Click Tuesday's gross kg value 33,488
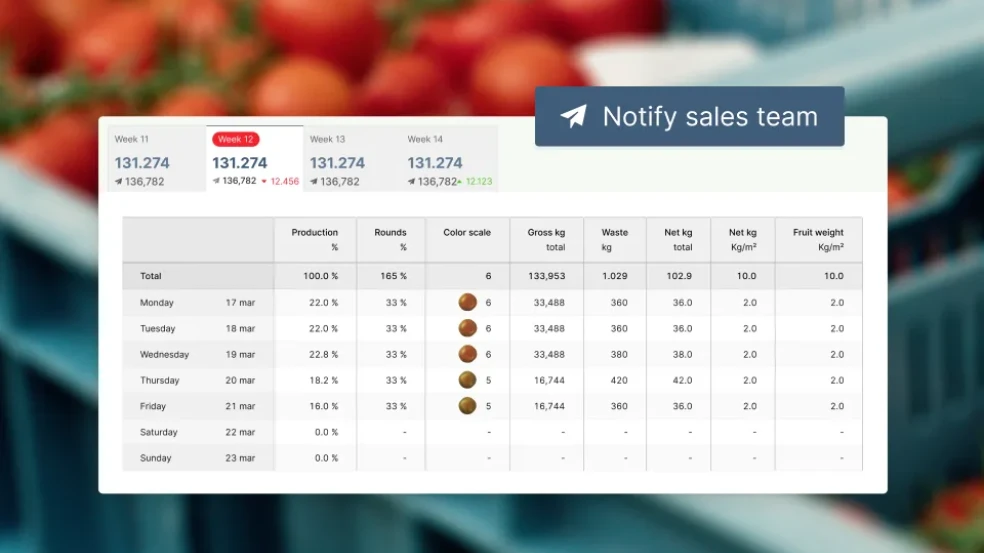The height and width of the screenshot is (553, 984). 549,328
